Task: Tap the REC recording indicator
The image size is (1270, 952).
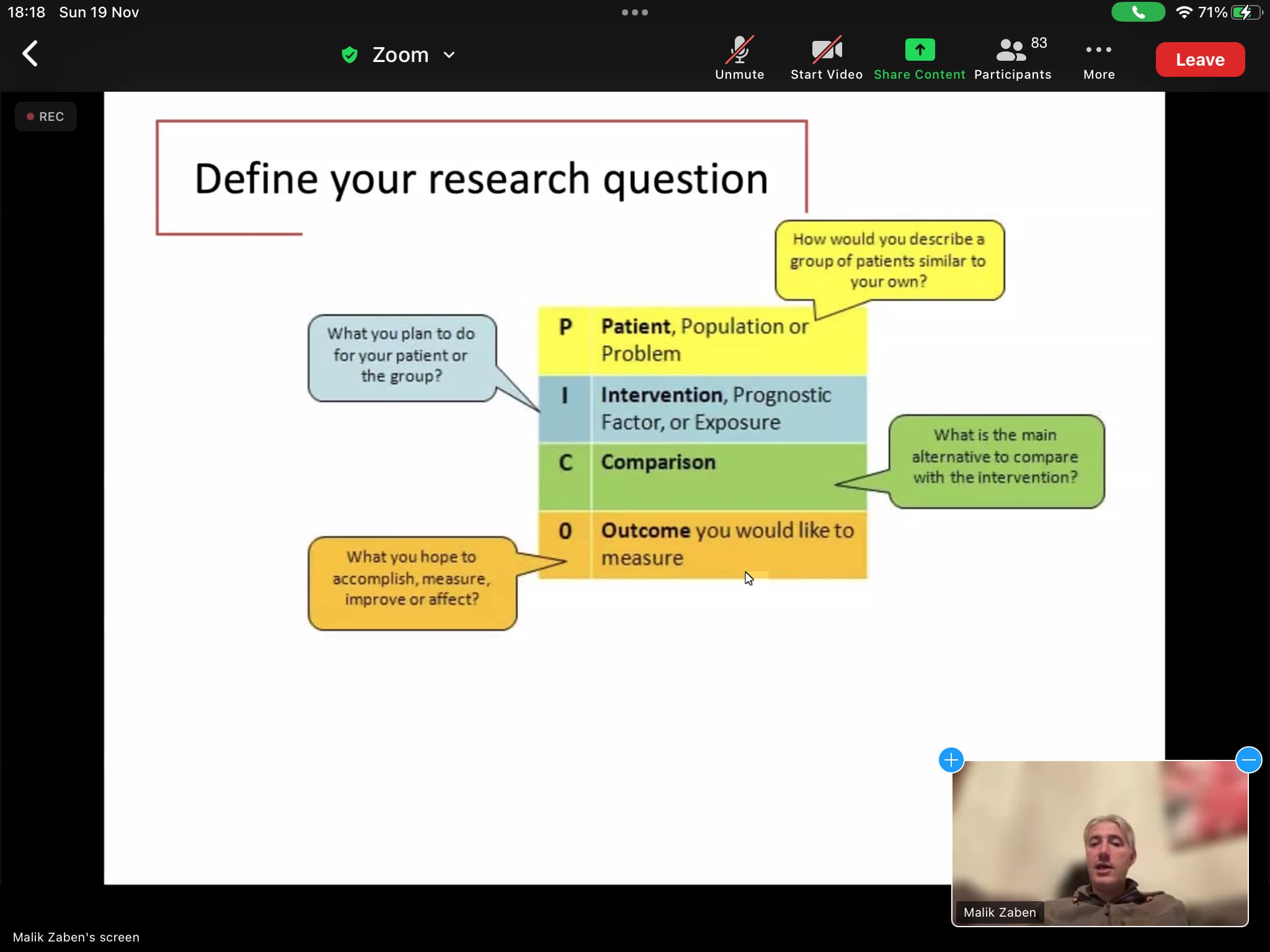Action: pyautogui.click(x=46, y=117)
